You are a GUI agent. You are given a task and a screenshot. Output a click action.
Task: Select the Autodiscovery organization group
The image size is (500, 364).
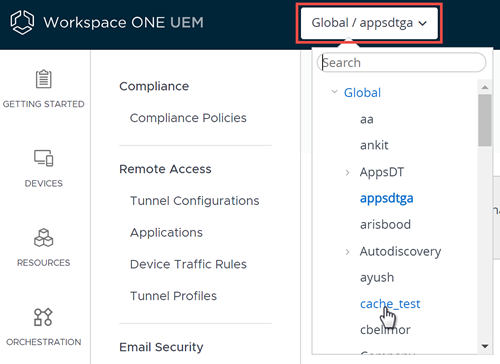pos(401,251)
